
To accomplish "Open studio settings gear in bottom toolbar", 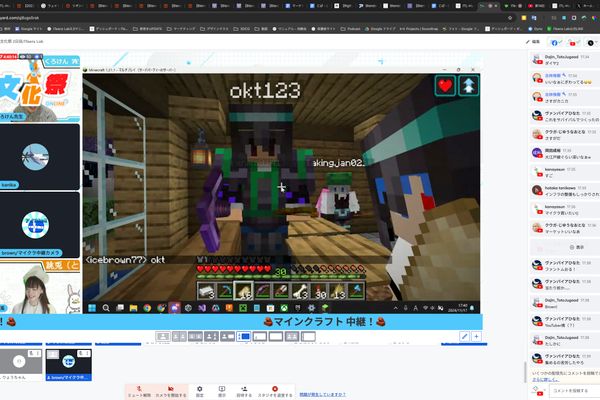I will (x=199, y=391).
